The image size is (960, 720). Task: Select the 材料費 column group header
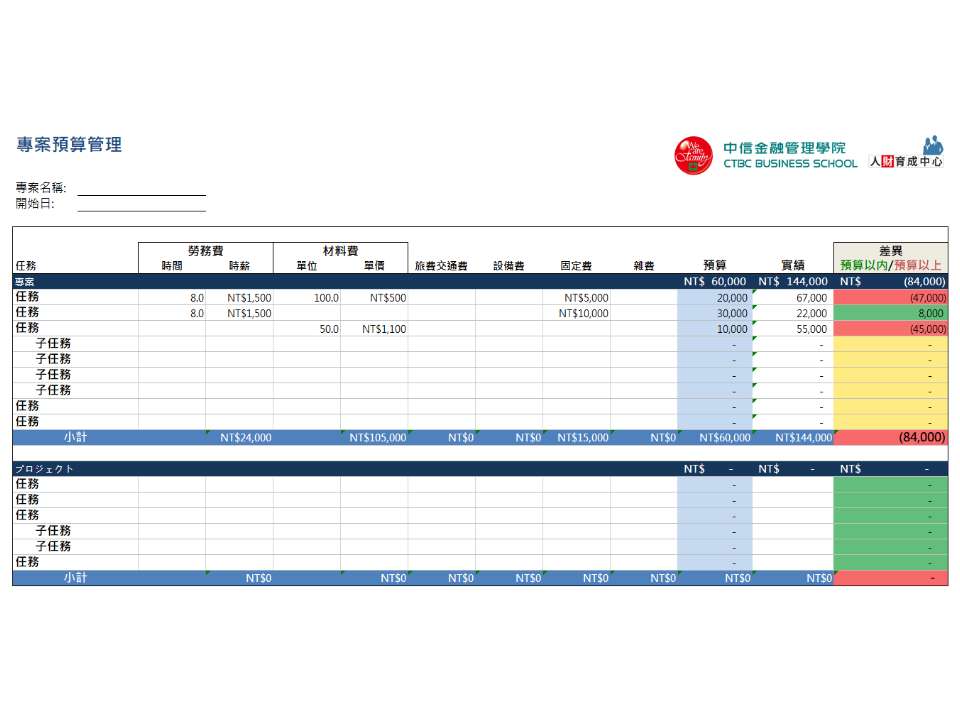pyautogui.click(x=340, y=251)
